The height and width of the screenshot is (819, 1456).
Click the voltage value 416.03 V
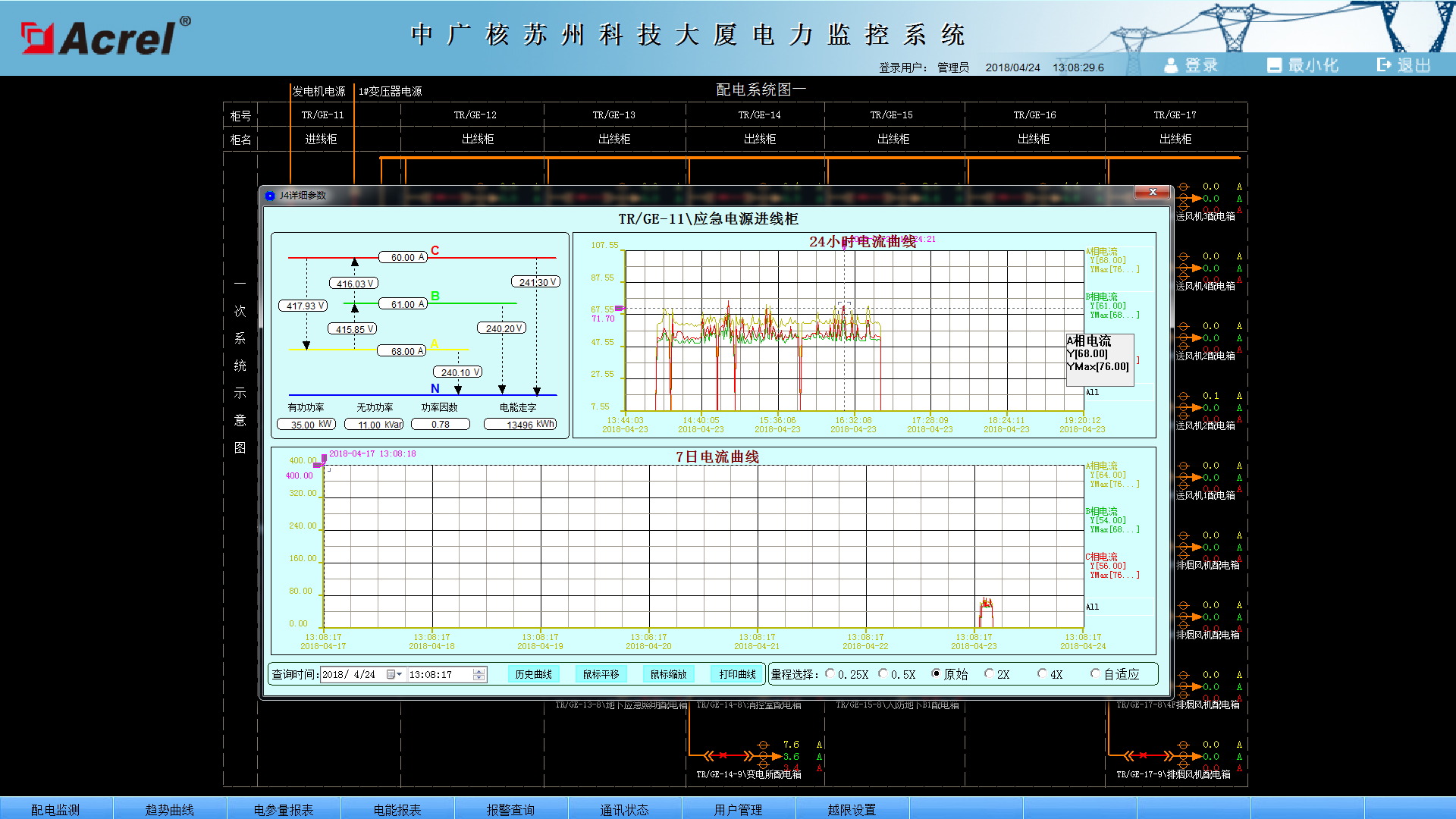(x=354, y=284)
